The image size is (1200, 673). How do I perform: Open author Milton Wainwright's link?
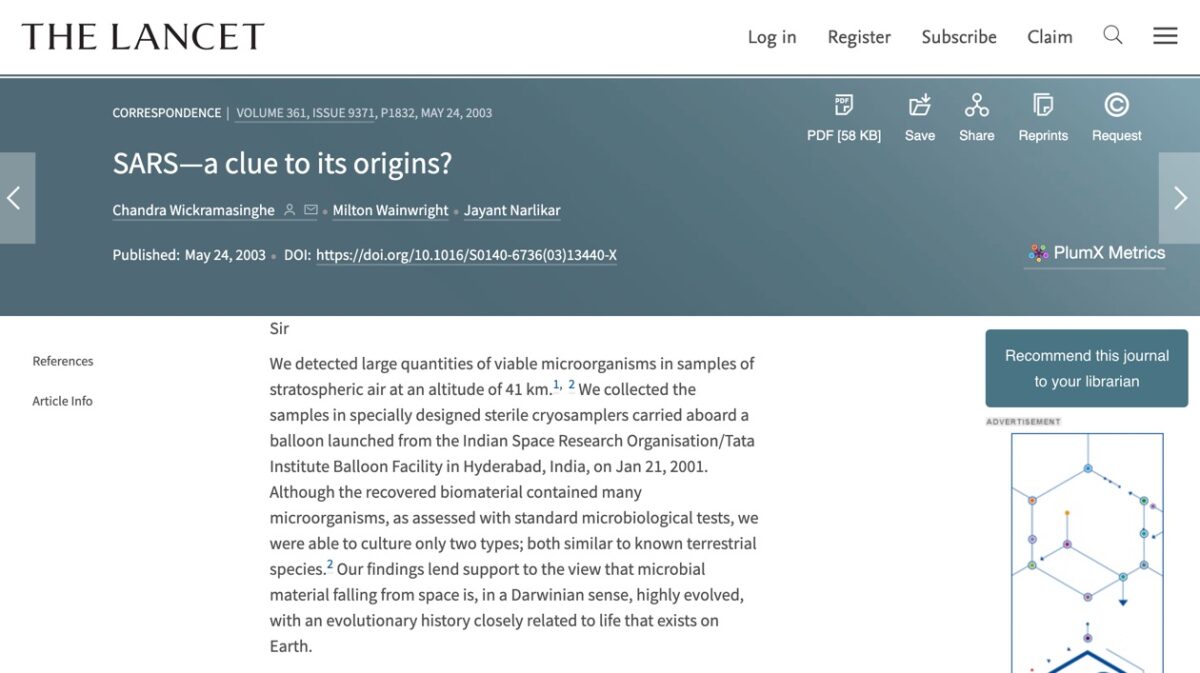coord(391,210)
